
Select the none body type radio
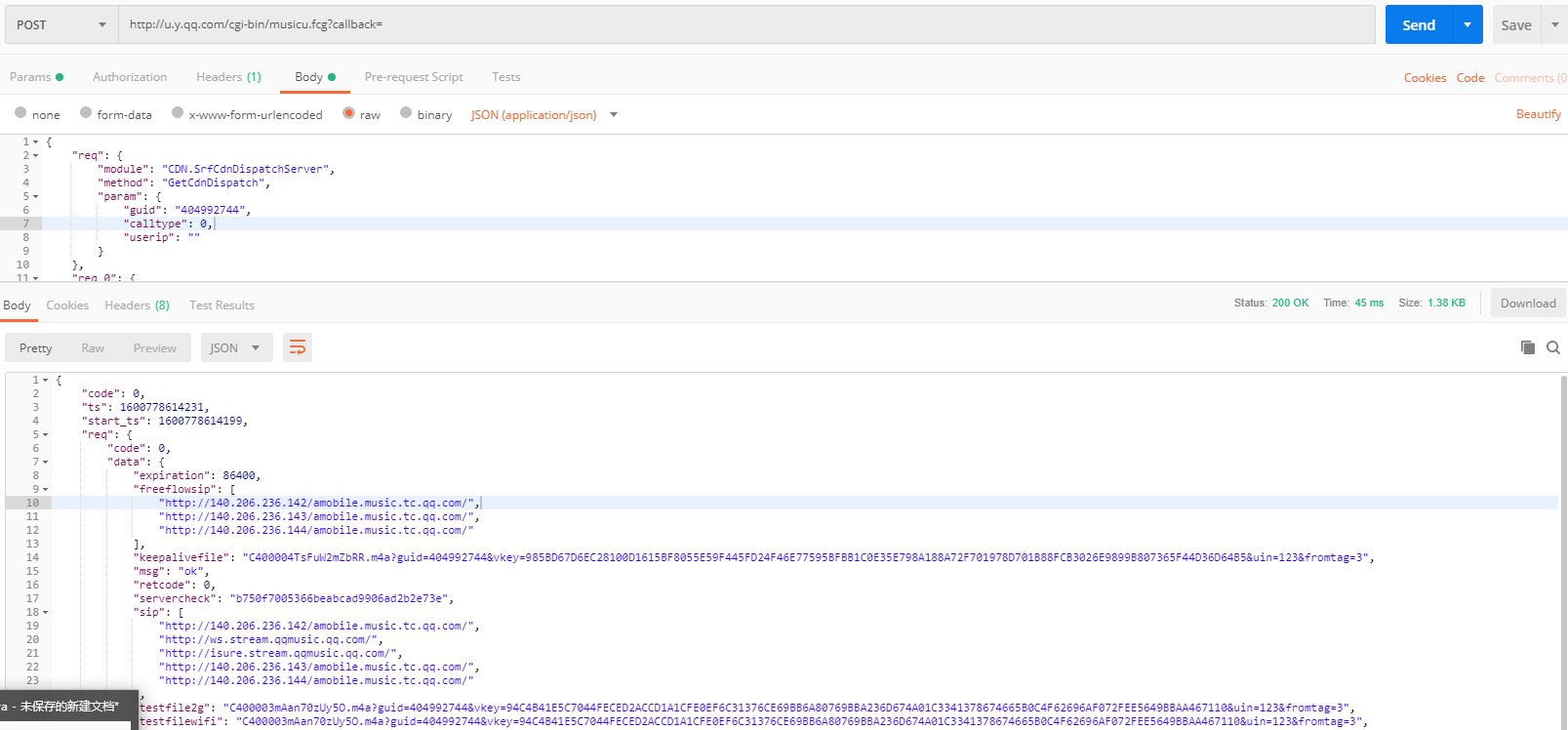(x=20, y=113)
